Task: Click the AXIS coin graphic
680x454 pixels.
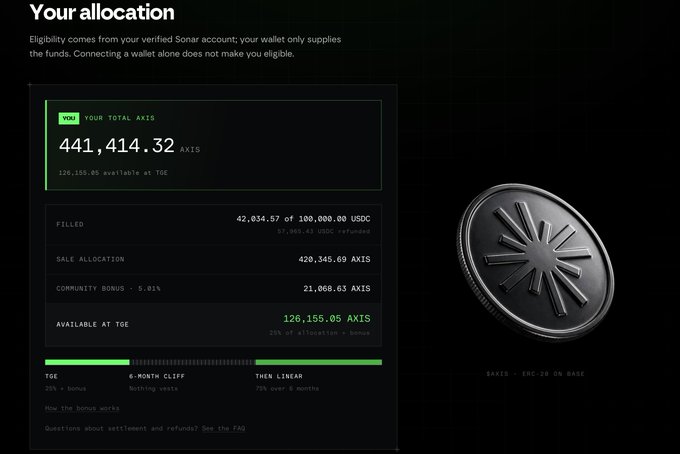Action: point(536,261)
